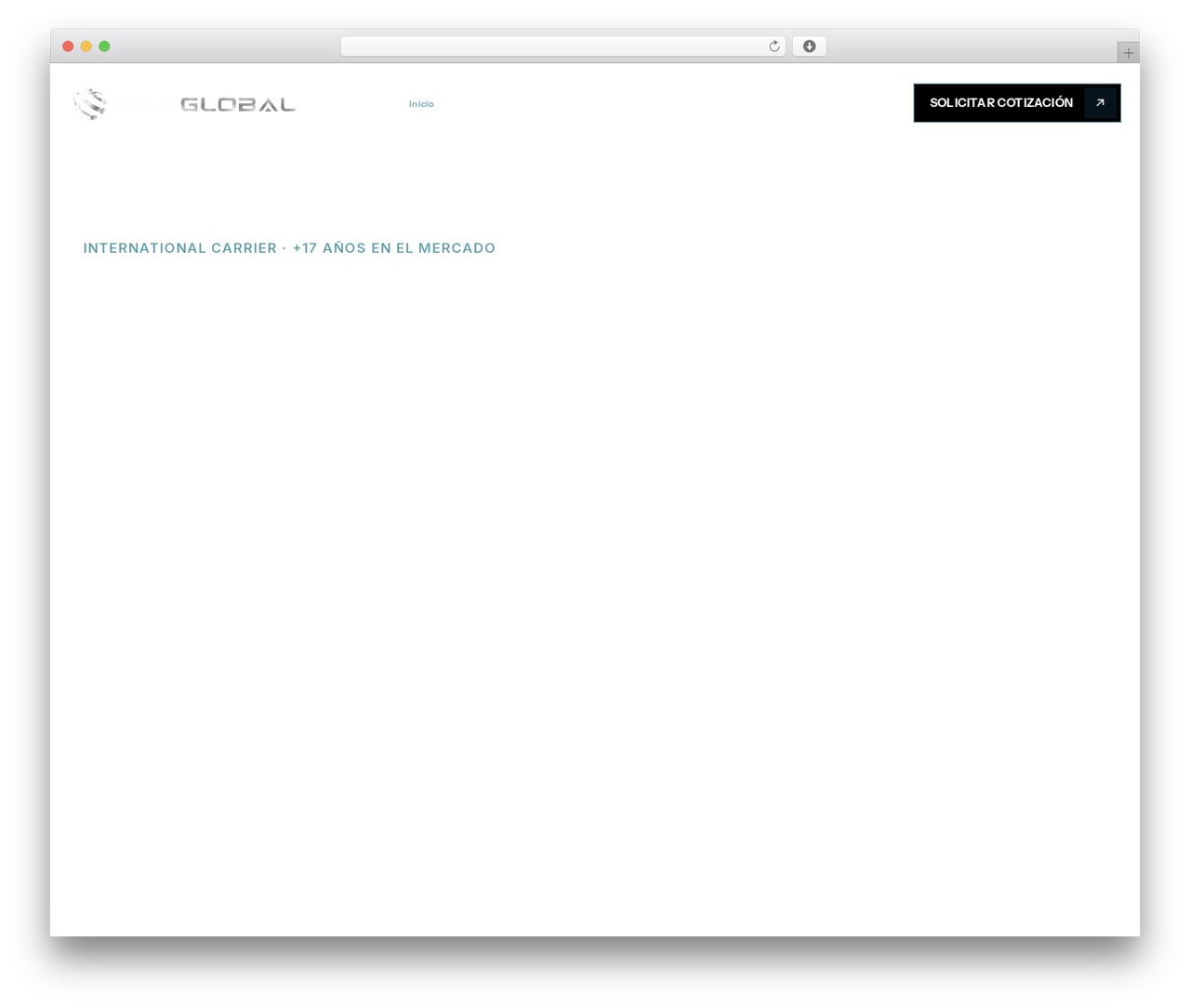Open the browser downloads button

809,46
